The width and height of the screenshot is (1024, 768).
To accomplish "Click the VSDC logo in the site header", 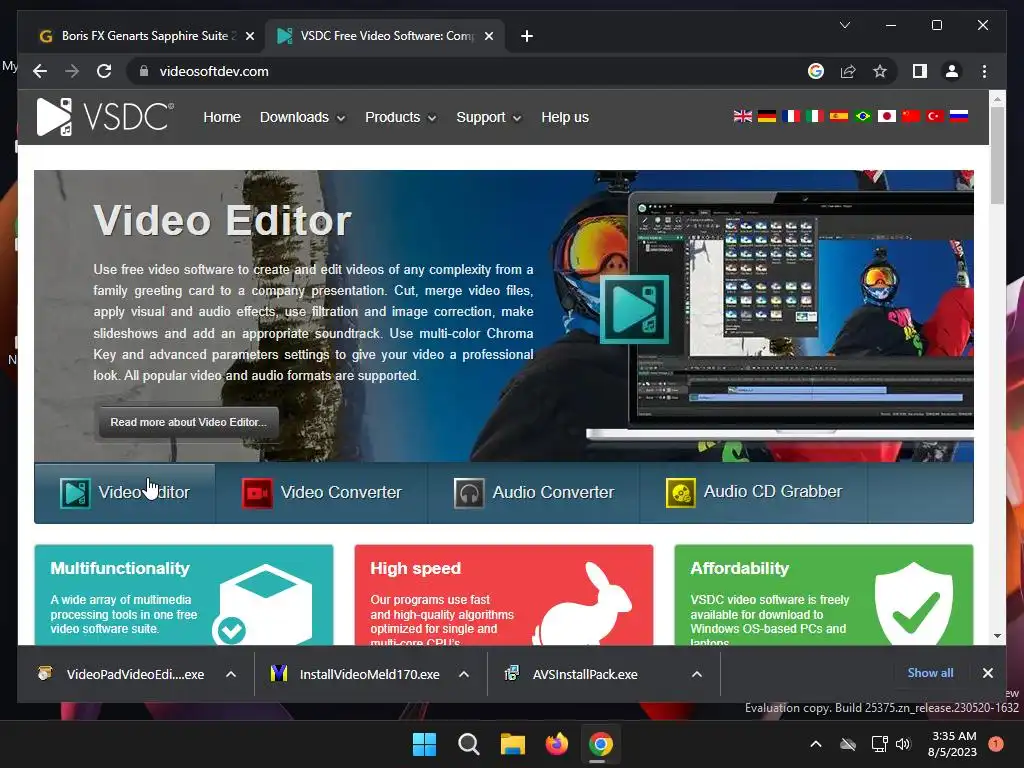I will coord(105,117).
